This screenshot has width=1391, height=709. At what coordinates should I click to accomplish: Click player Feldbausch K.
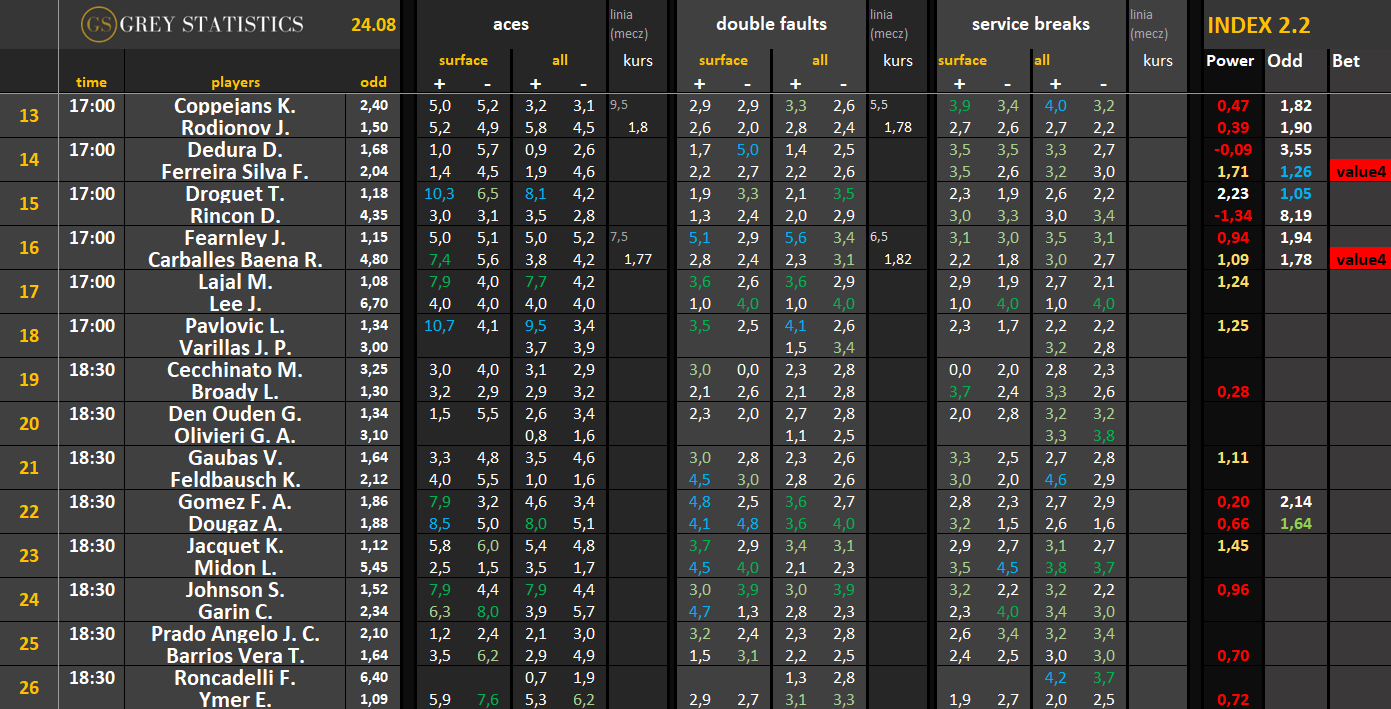tap(235, 480)
